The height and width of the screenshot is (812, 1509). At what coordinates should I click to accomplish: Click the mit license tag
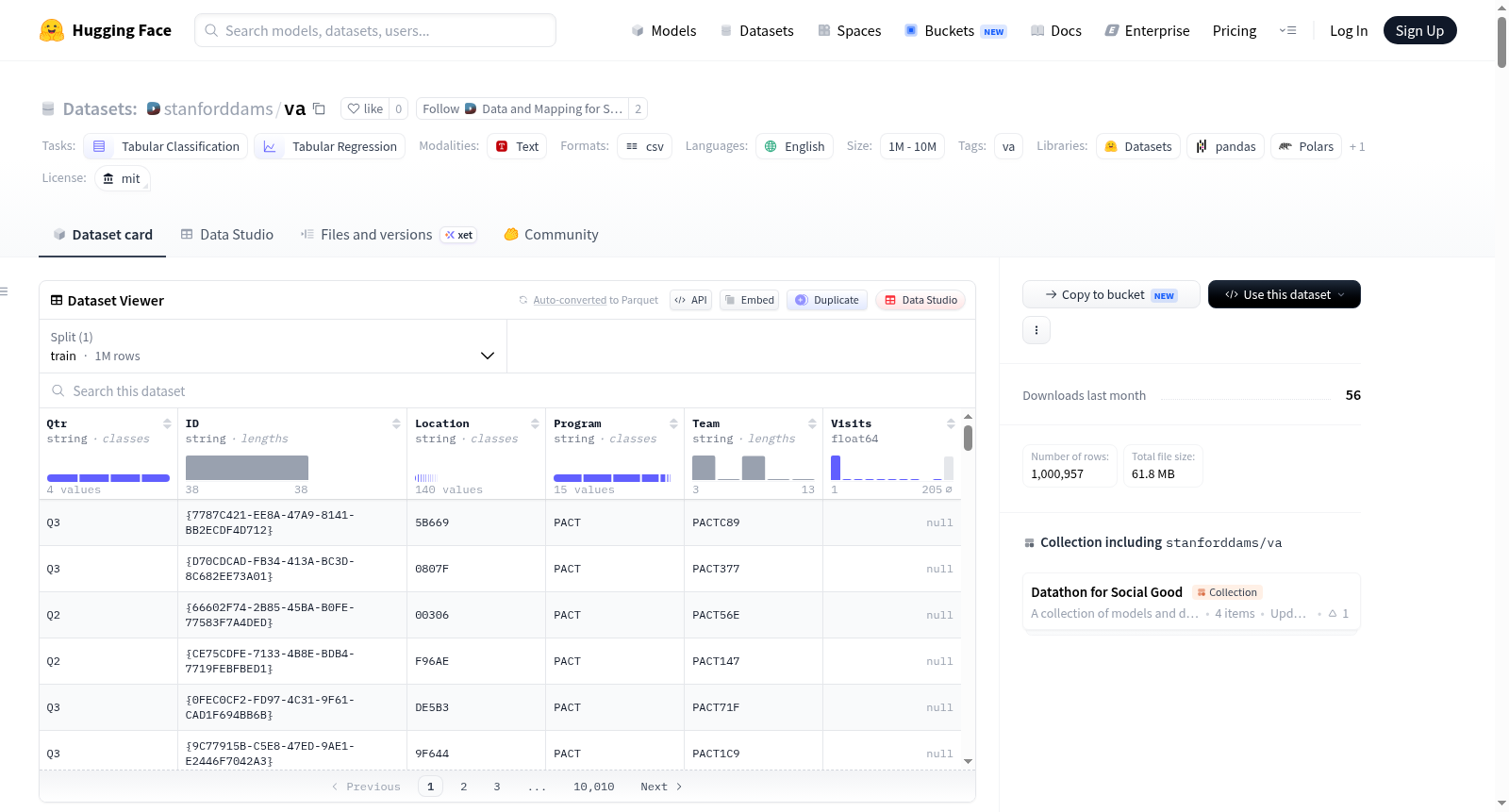(123, 178)
